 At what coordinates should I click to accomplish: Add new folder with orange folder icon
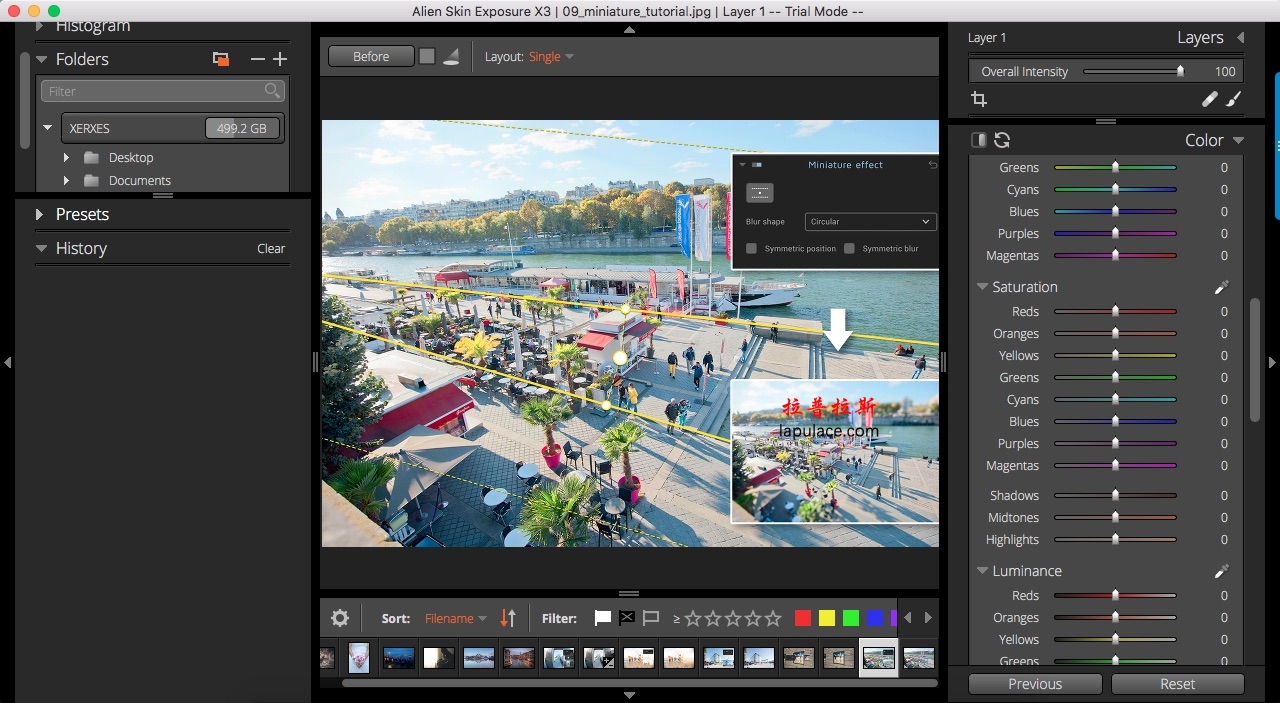[221, 59]
